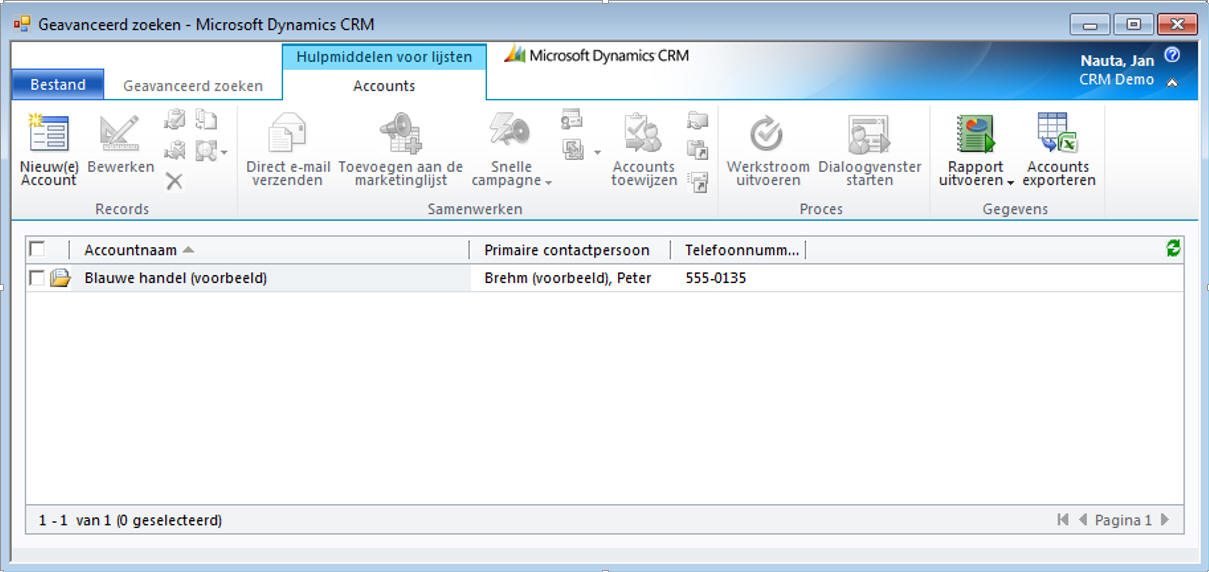The width and height of the screenshot is (1209, 572).
Task: Go to the first page of results
Action: [x=1063, y=520]
